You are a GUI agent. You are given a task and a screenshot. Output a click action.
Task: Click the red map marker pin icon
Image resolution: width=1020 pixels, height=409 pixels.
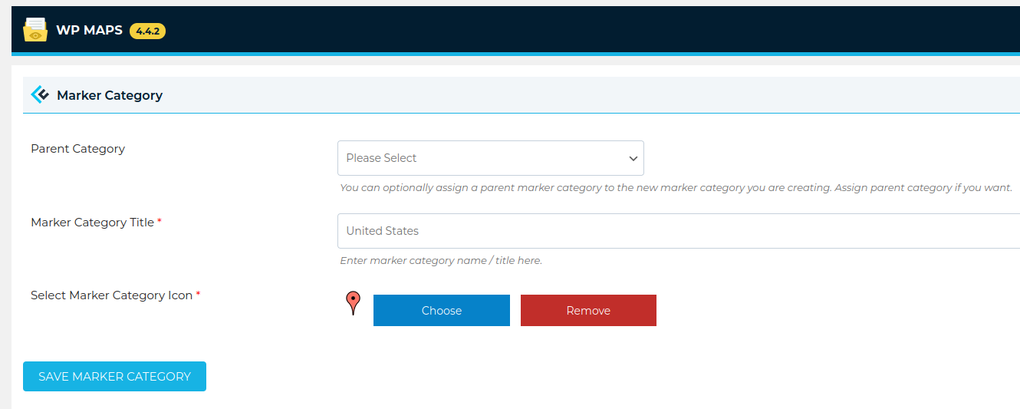tap(352, 303)
